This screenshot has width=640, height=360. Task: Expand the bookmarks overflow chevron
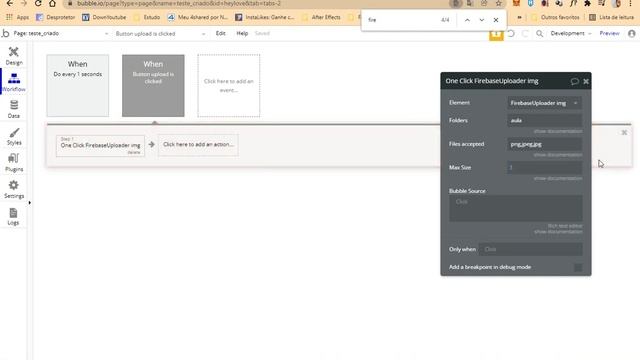pyautogui.click(x=519, y=17)
